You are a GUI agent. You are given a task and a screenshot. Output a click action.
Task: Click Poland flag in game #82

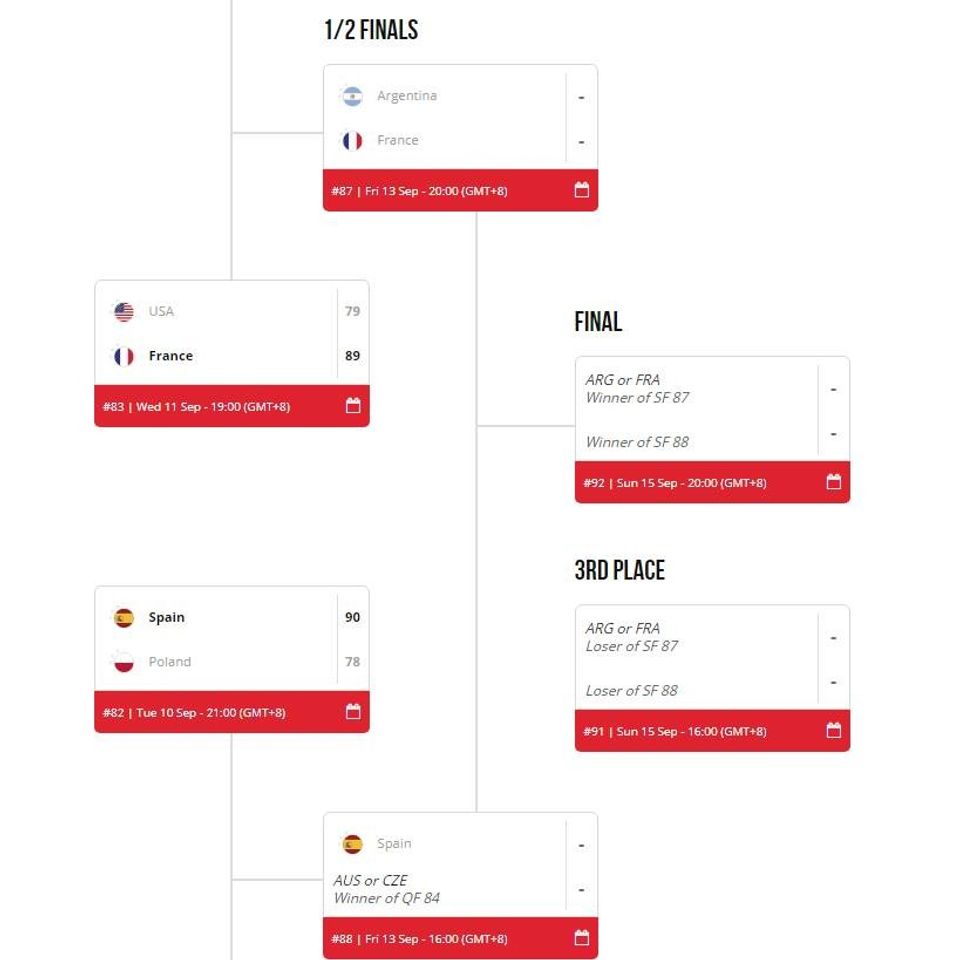pyautogui.click(x=124, y=662)
